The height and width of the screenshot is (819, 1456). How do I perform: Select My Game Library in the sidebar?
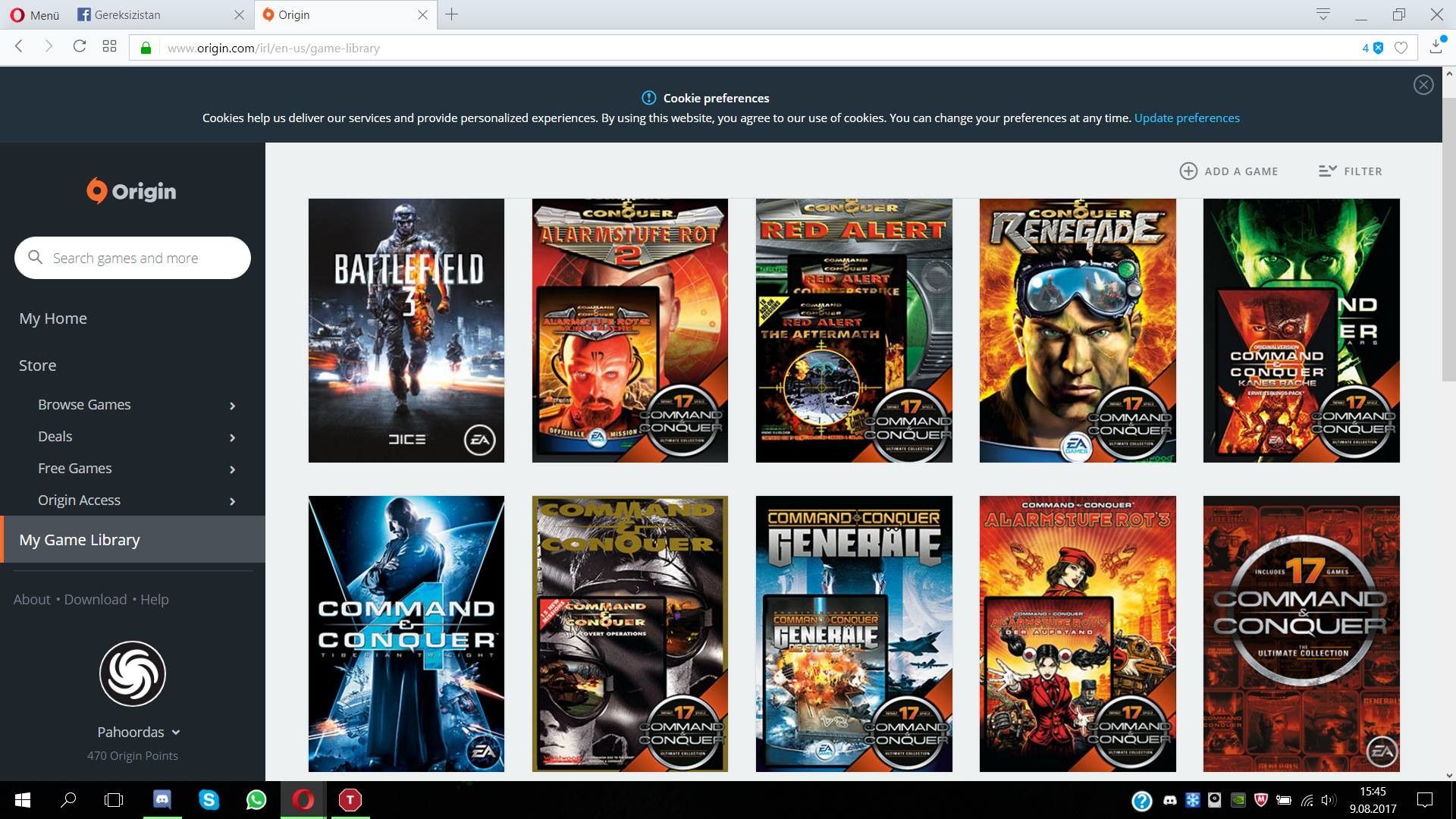pos(80,540)
